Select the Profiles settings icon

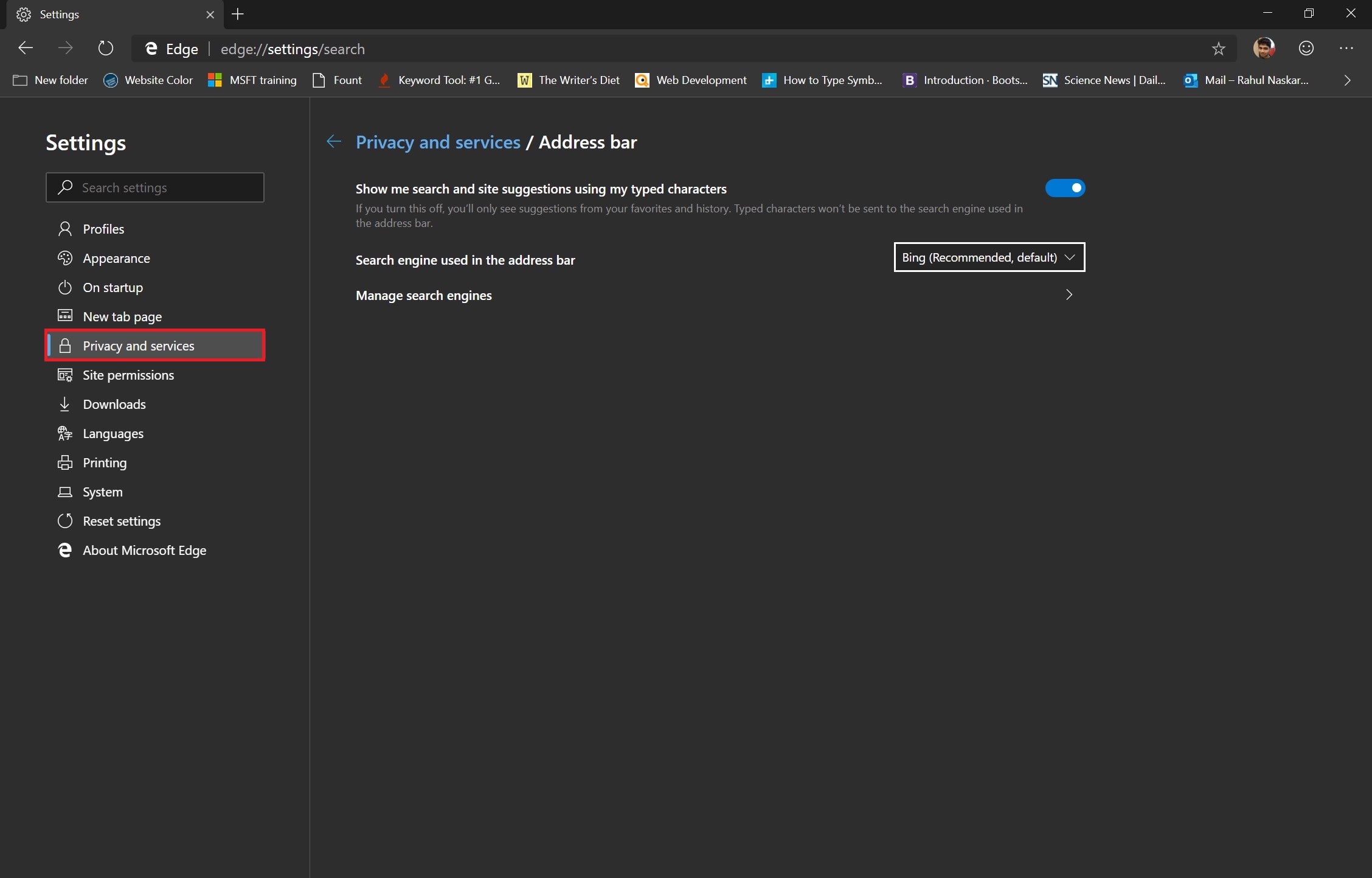(65, 229)
